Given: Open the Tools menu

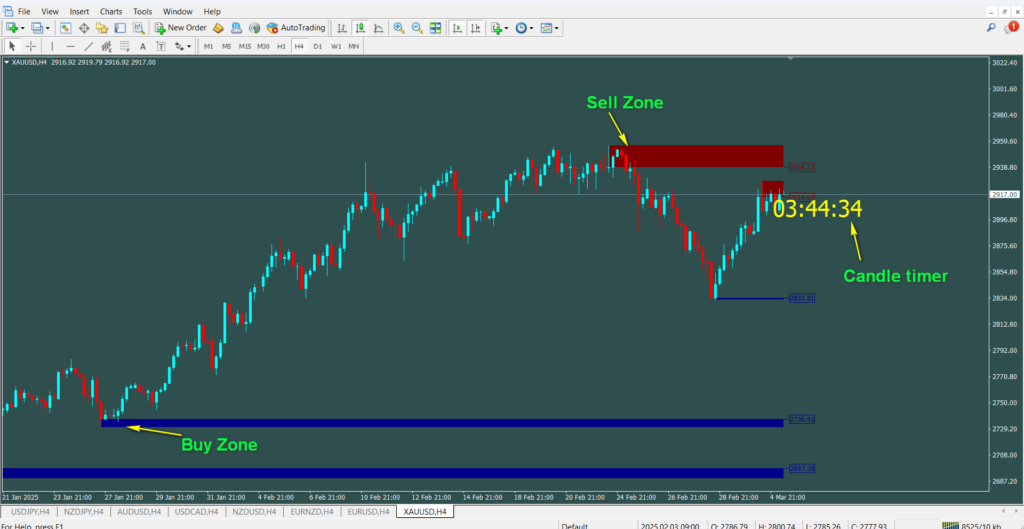Looking at the screenshot, I should 142,12.
